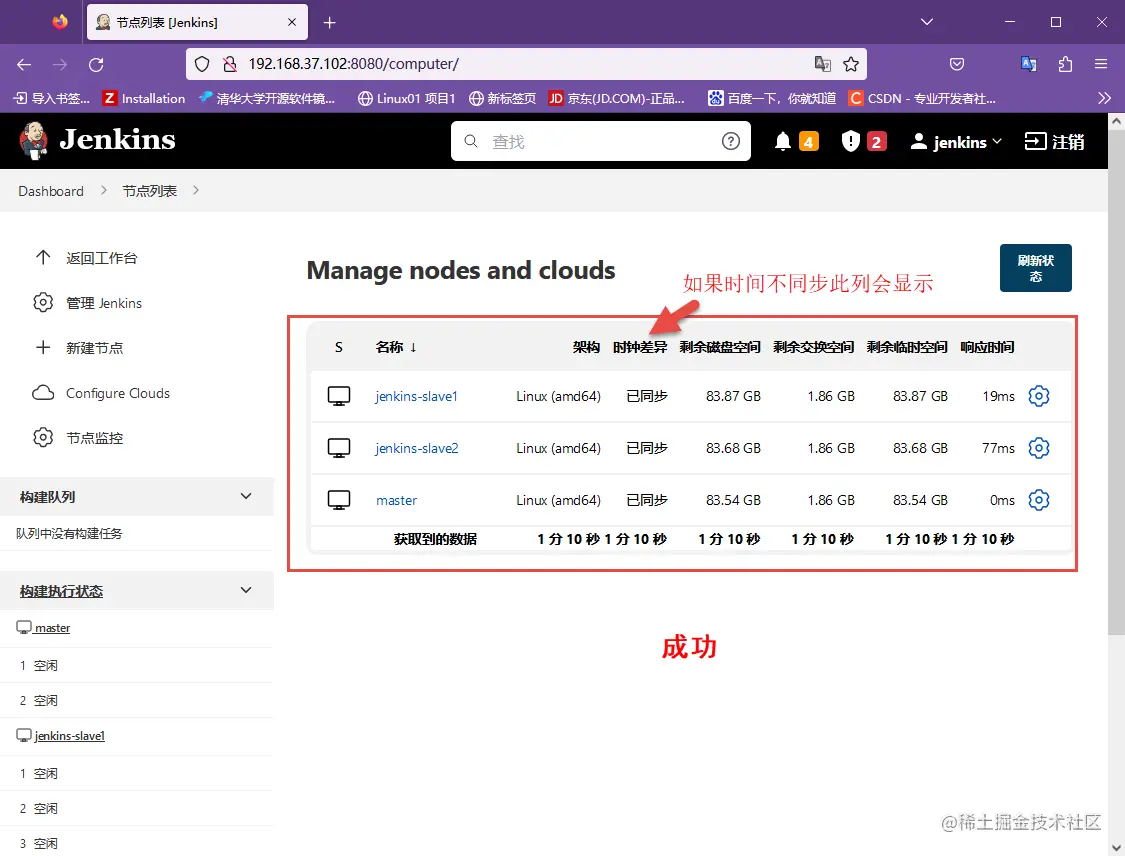Click 节点列表 breadcrumb link
Image resolution: width=1125 pixels, height=856 pixels.
point(149,191)
